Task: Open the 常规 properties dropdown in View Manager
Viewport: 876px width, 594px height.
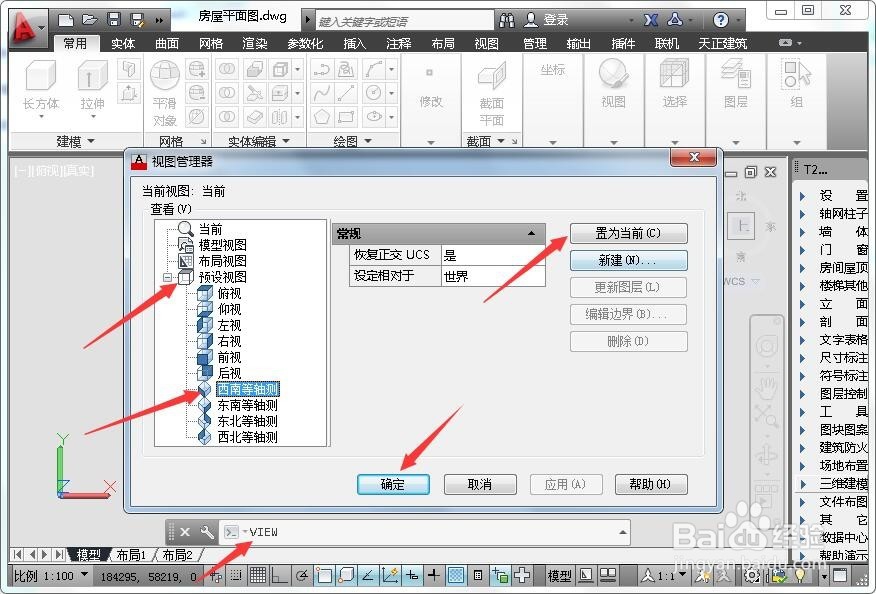Action: (530, 232)
